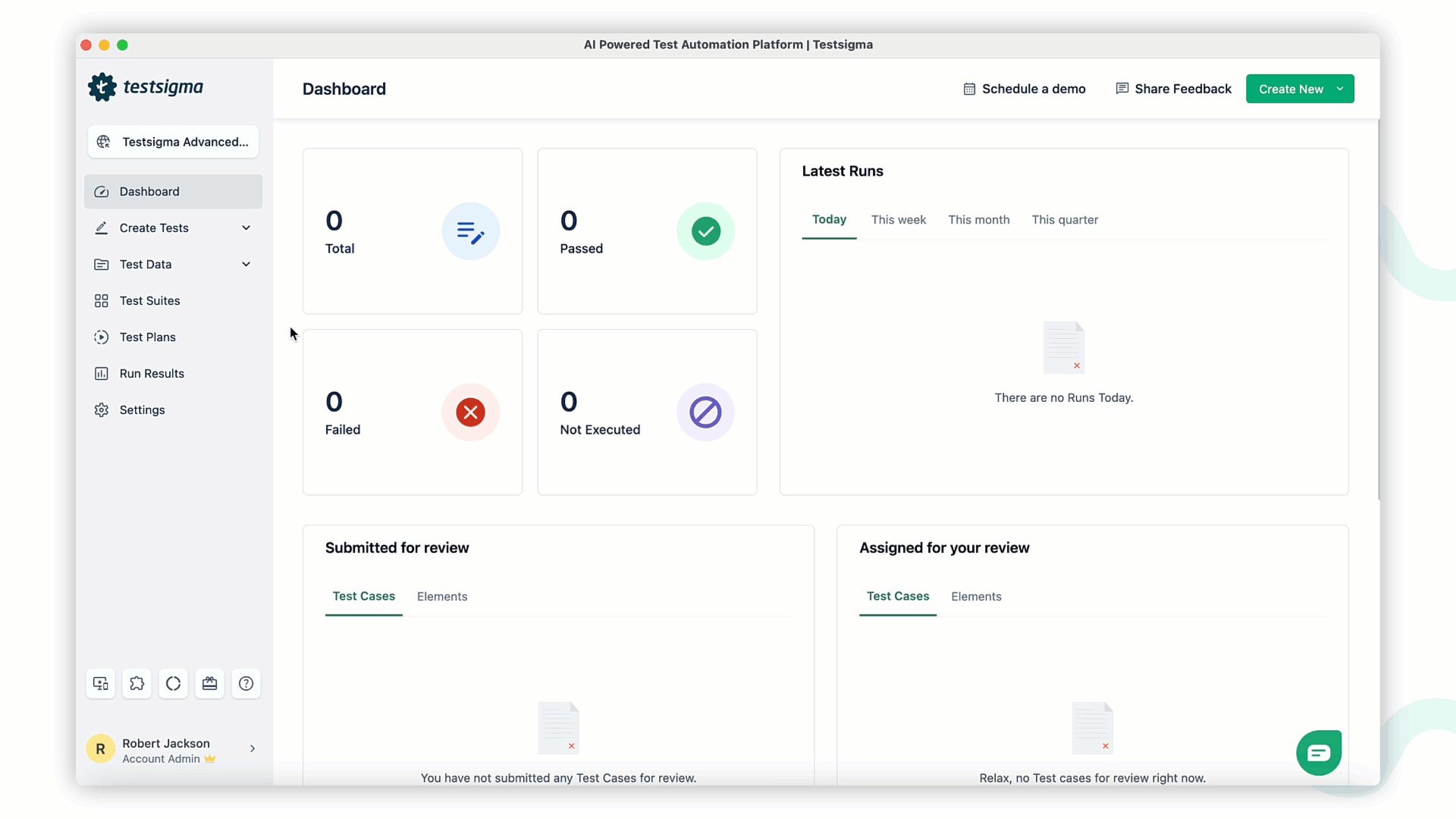Open Settings using the gear icon
The image size is (1456, 819).
pos(102,409)
